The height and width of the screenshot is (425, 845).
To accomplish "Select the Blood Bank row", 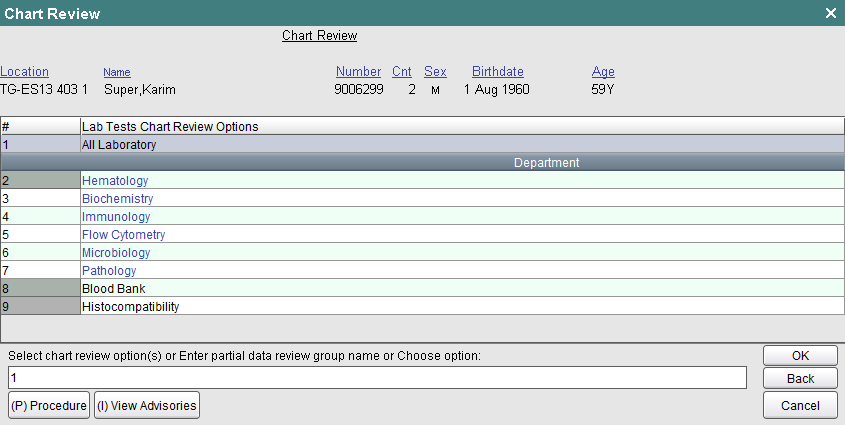I will (422, 288).
